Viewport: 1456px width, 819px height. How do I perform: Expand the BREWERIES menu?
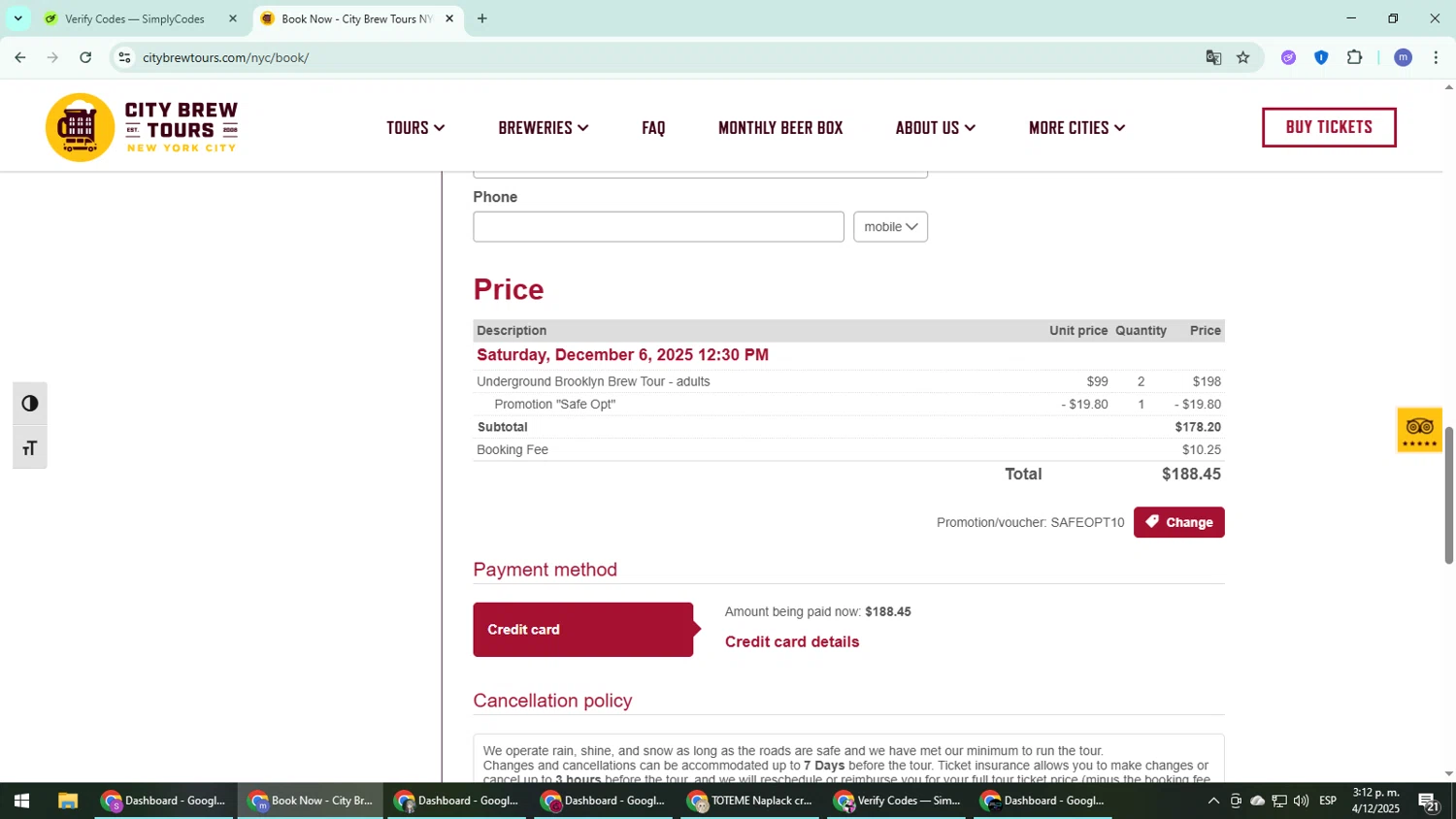[x=544, y=128]
